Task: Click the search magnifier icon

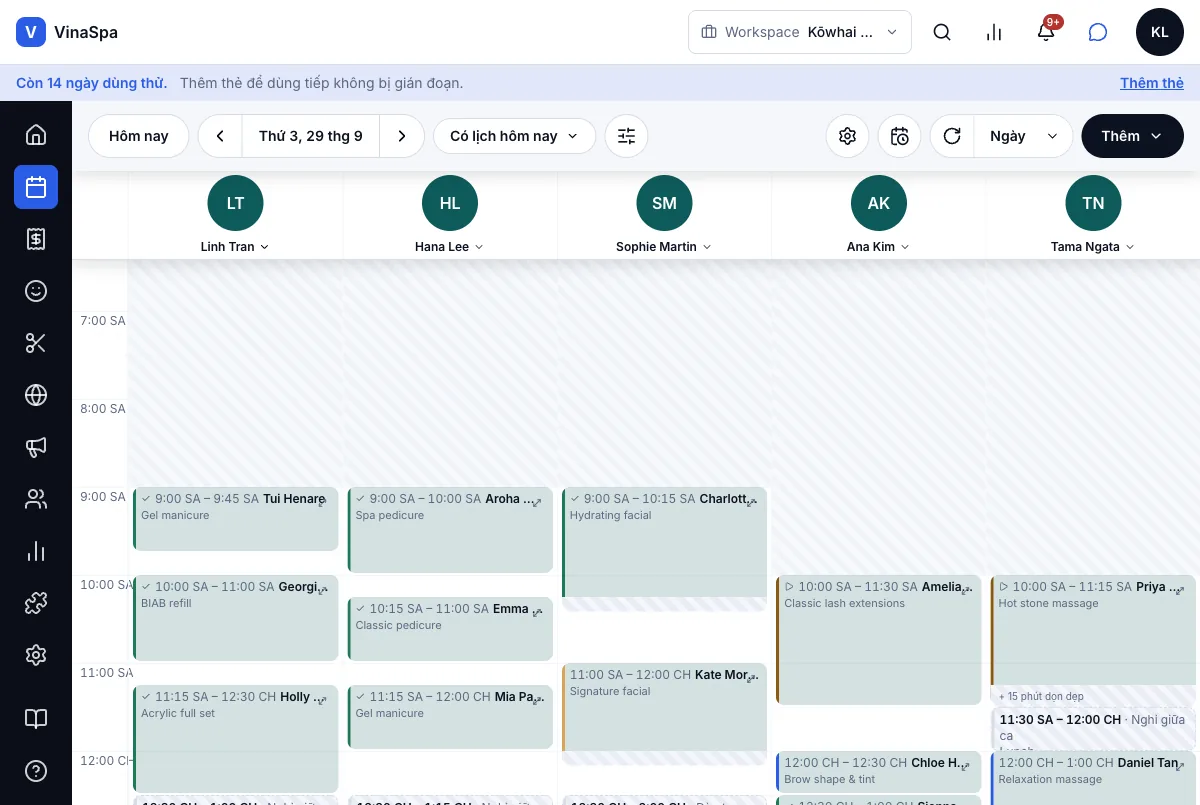Action: (942, 32)
